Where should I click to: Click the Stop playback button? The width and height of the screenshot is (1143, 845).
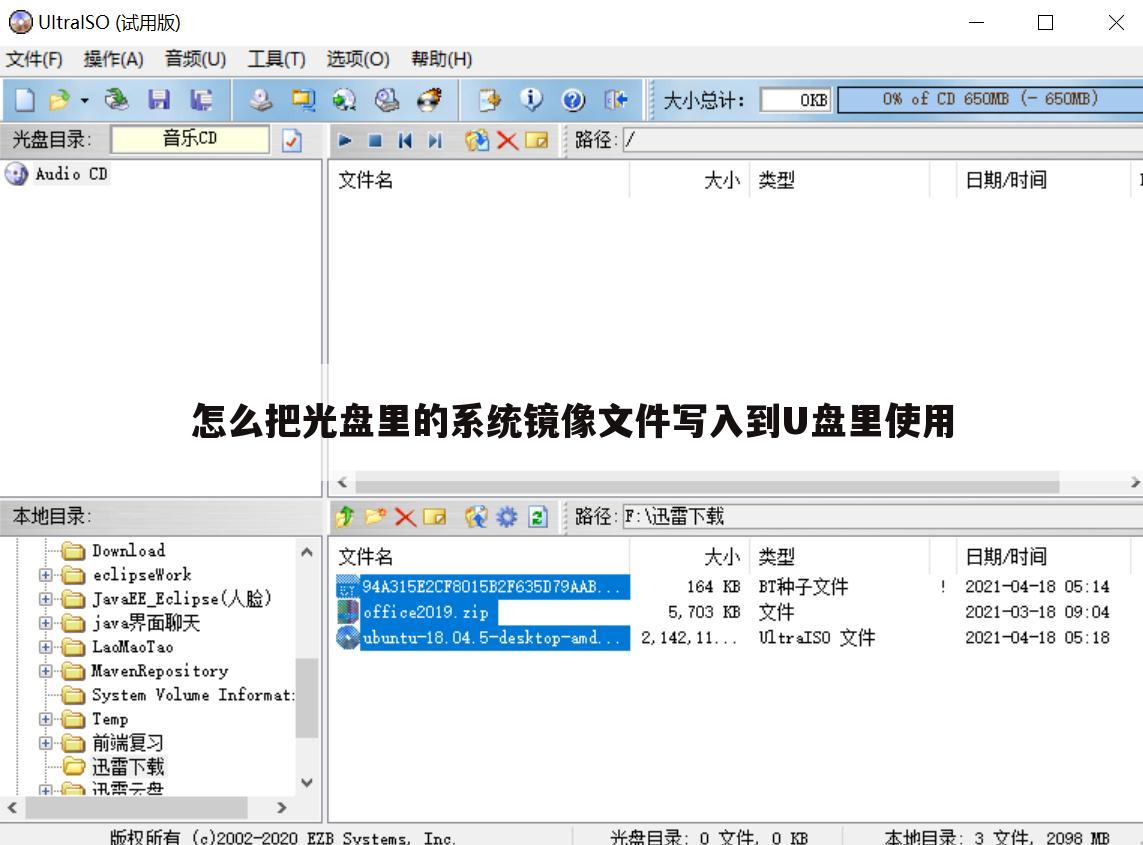coord(375,140)
